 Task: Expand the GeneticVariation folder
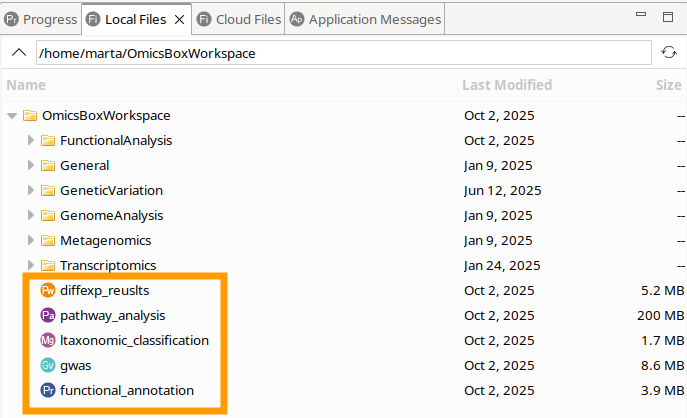31,191
